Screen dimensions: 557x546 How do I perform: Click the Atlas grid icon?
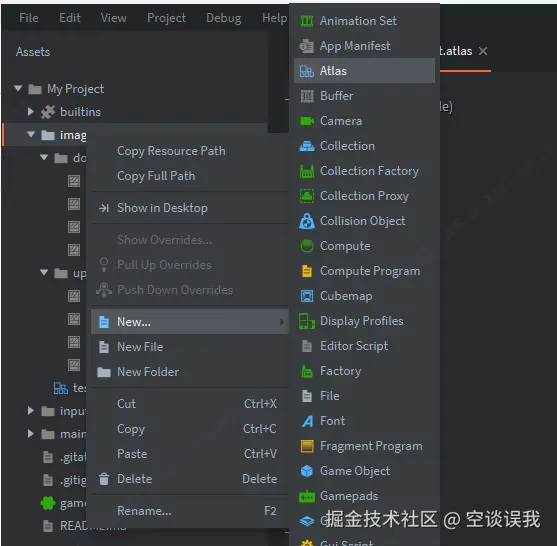point(307,71)
